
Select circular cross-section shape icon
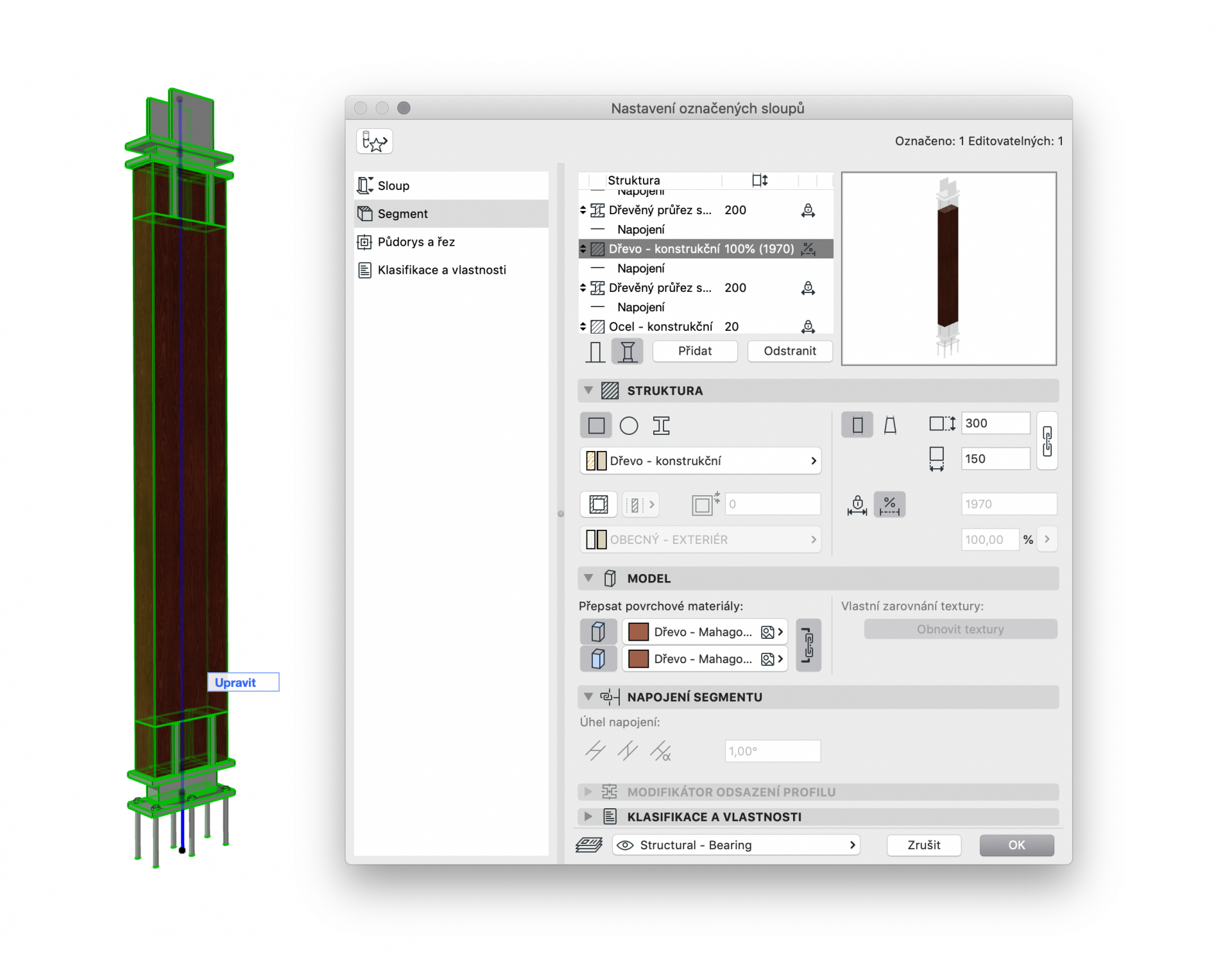(628, 426)
